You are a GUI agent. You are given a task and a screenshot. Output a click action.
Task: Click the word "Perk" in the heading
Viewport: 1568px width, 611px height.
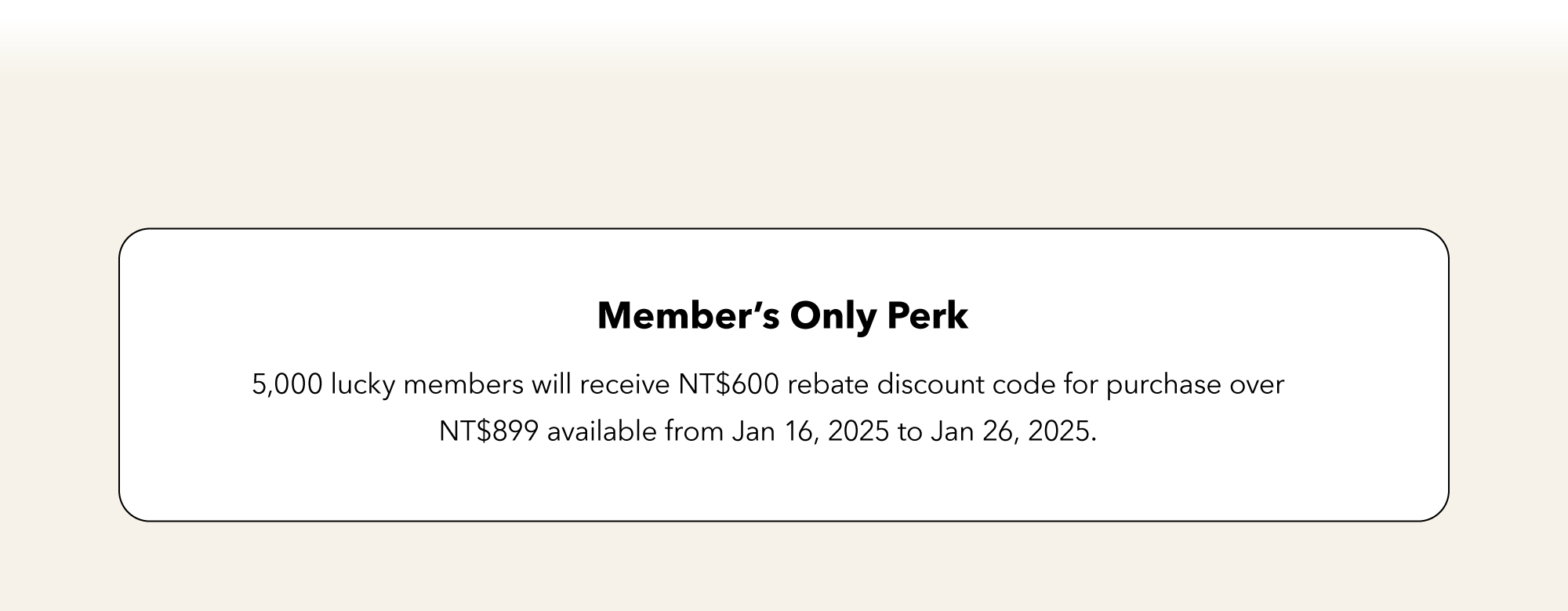pyautogui.click(x=927, y=316)
